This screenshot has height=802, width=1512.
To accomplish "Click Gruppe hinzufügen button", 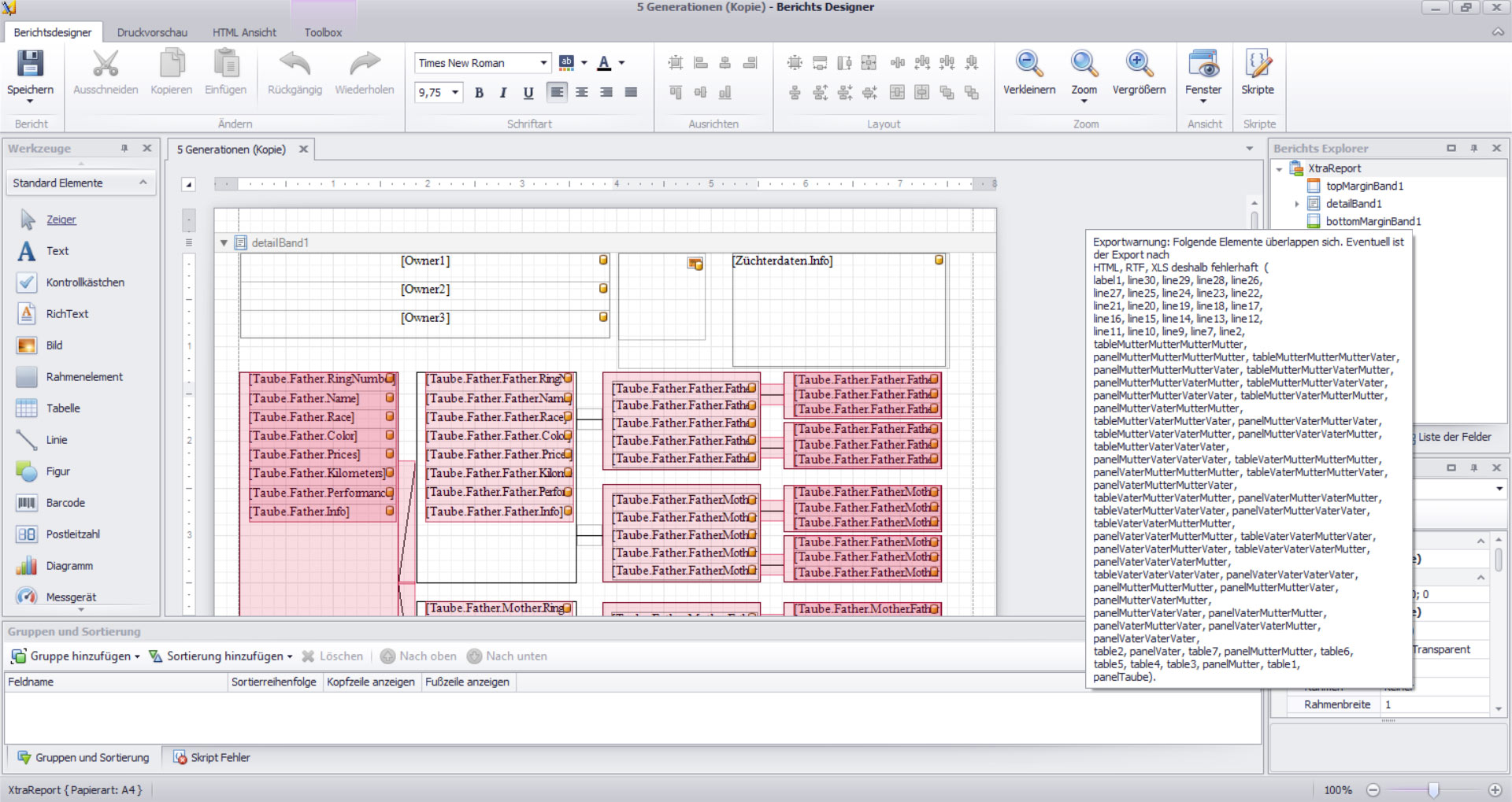I will pyautogui.click(x=76, y=656).
